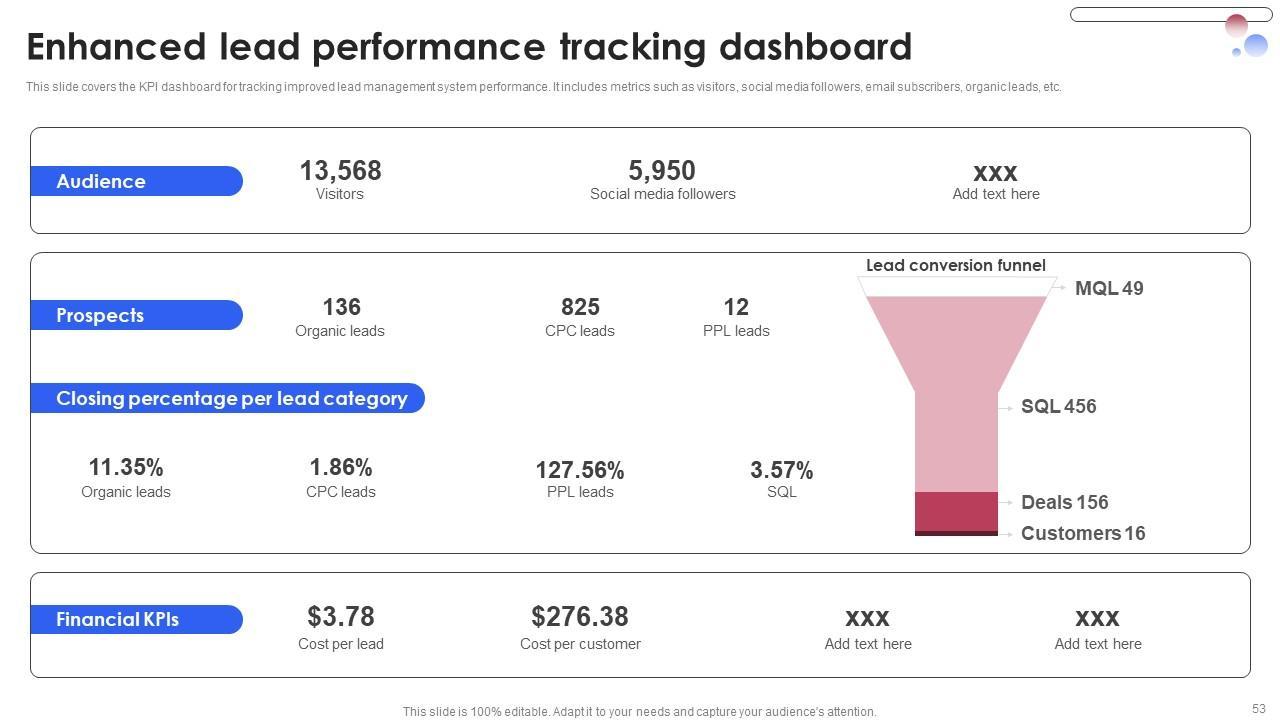Select the dark red Deals funnel segment

(956, 511)
